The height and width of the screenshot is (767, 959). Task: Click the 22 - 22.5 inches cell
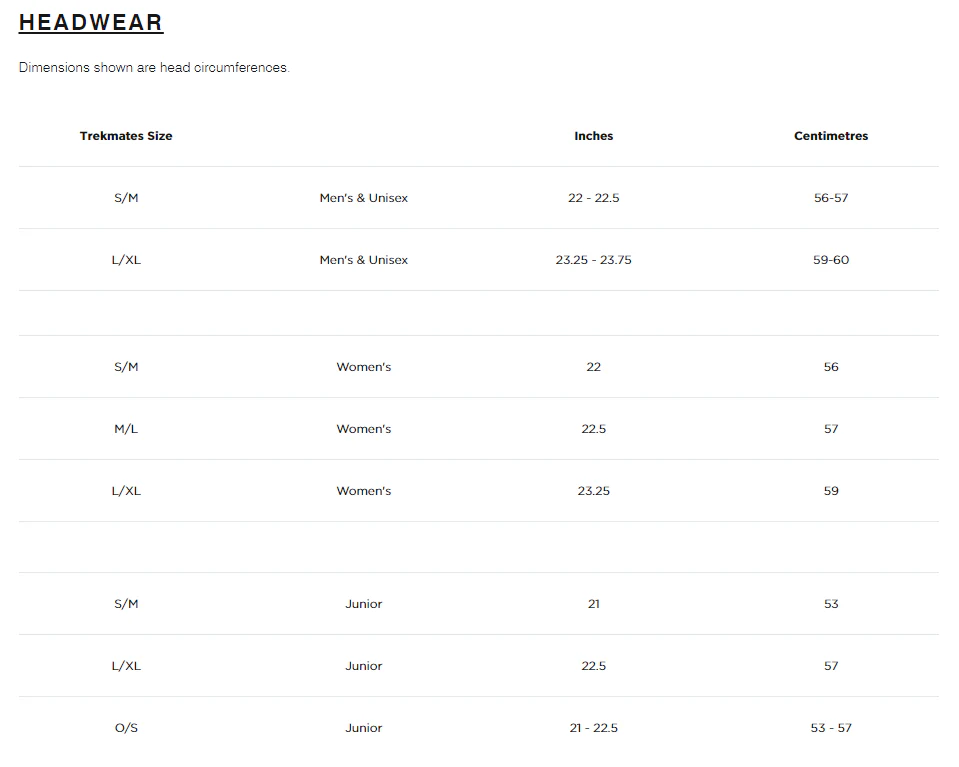coord(593,198)
